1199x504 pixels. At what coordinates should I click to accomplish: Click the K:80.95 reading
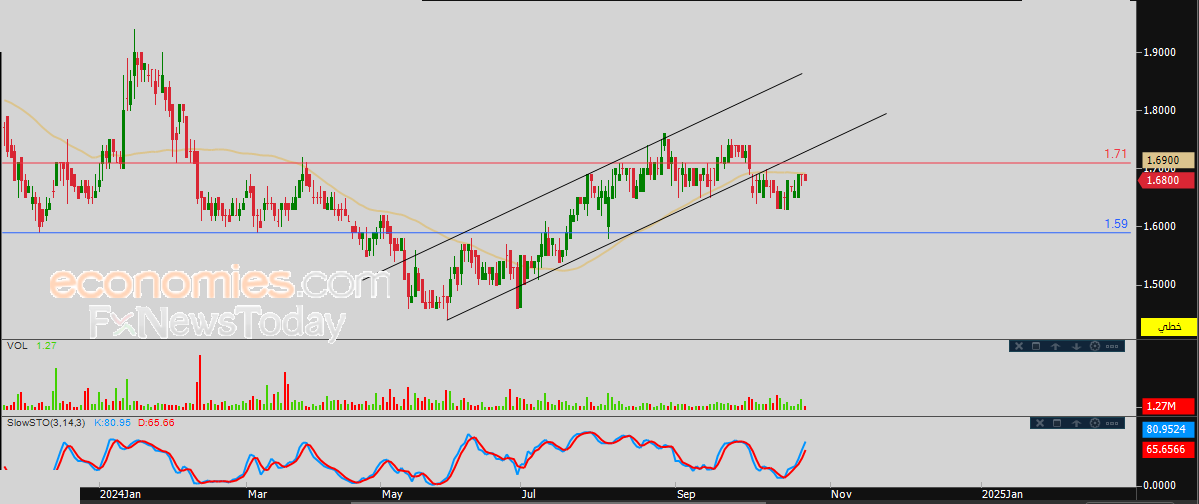pos(113,422)
